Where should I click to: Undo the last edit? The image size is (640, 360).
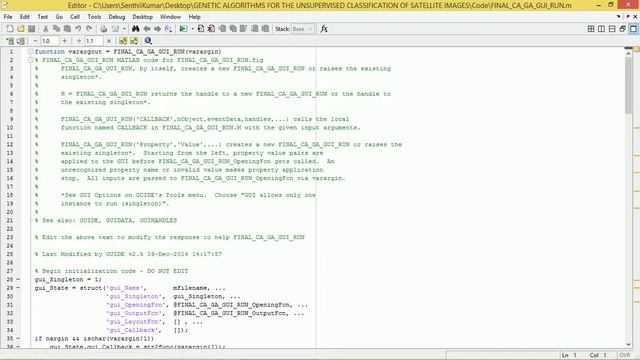click(78, 29)
